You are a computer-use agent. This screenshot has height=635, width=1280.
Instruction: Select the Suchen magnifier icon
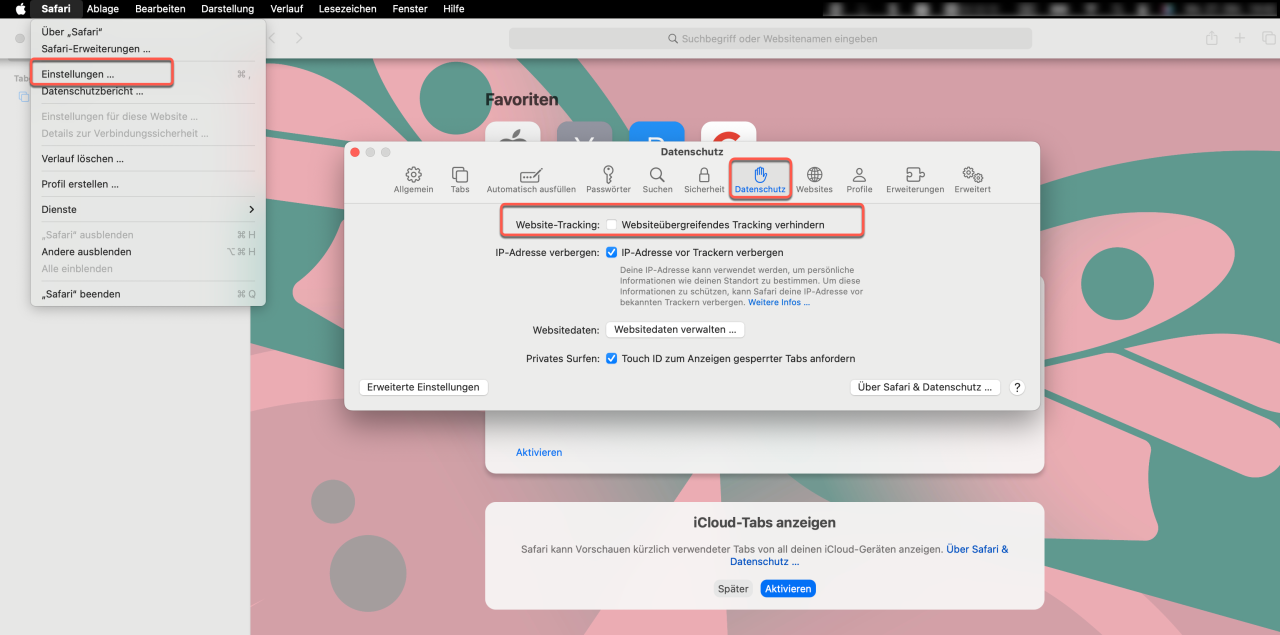(x=657, y=179)
